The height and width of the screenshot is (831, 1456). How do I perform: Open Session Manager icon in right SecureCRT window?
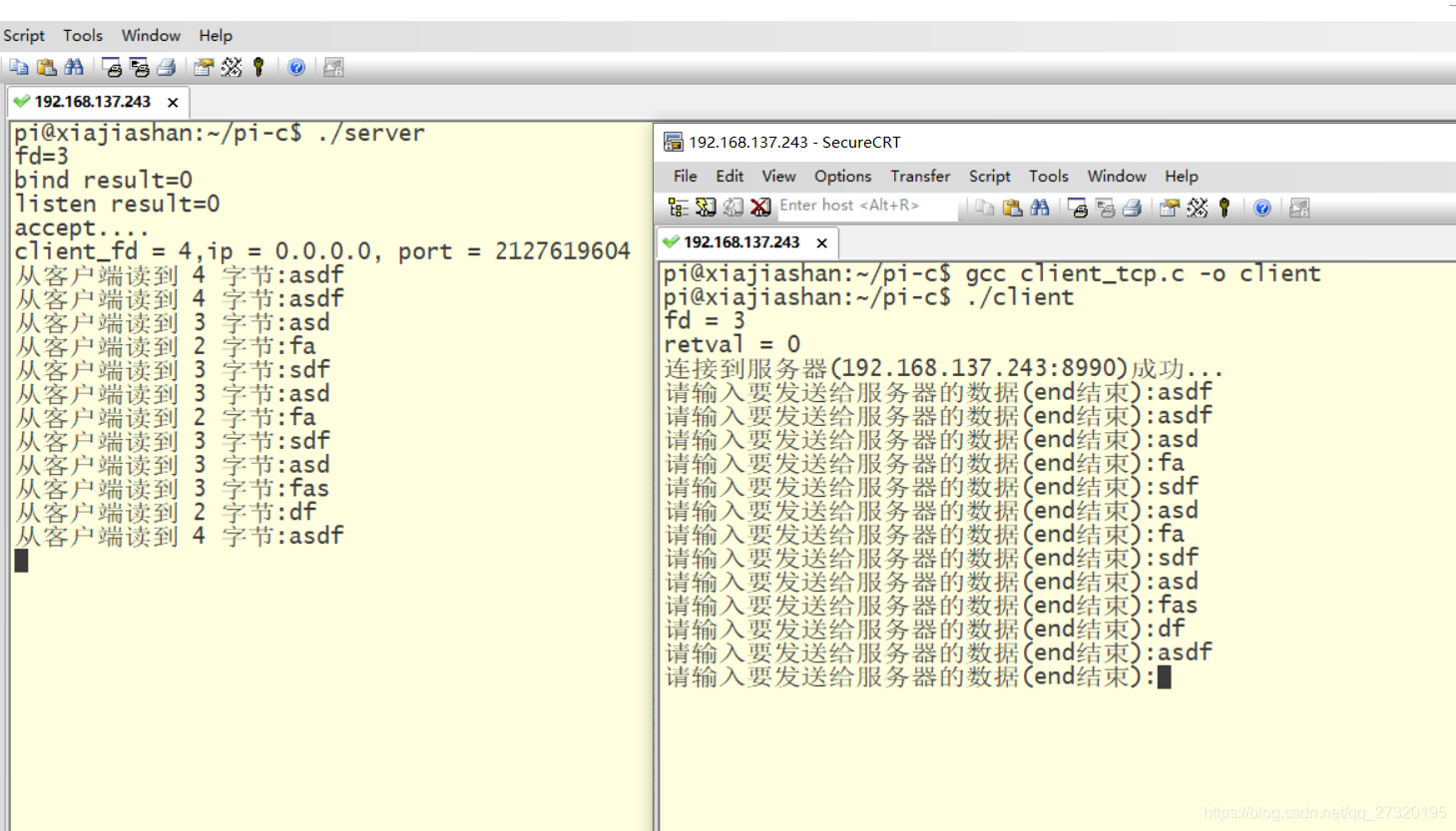coord(679,208)
